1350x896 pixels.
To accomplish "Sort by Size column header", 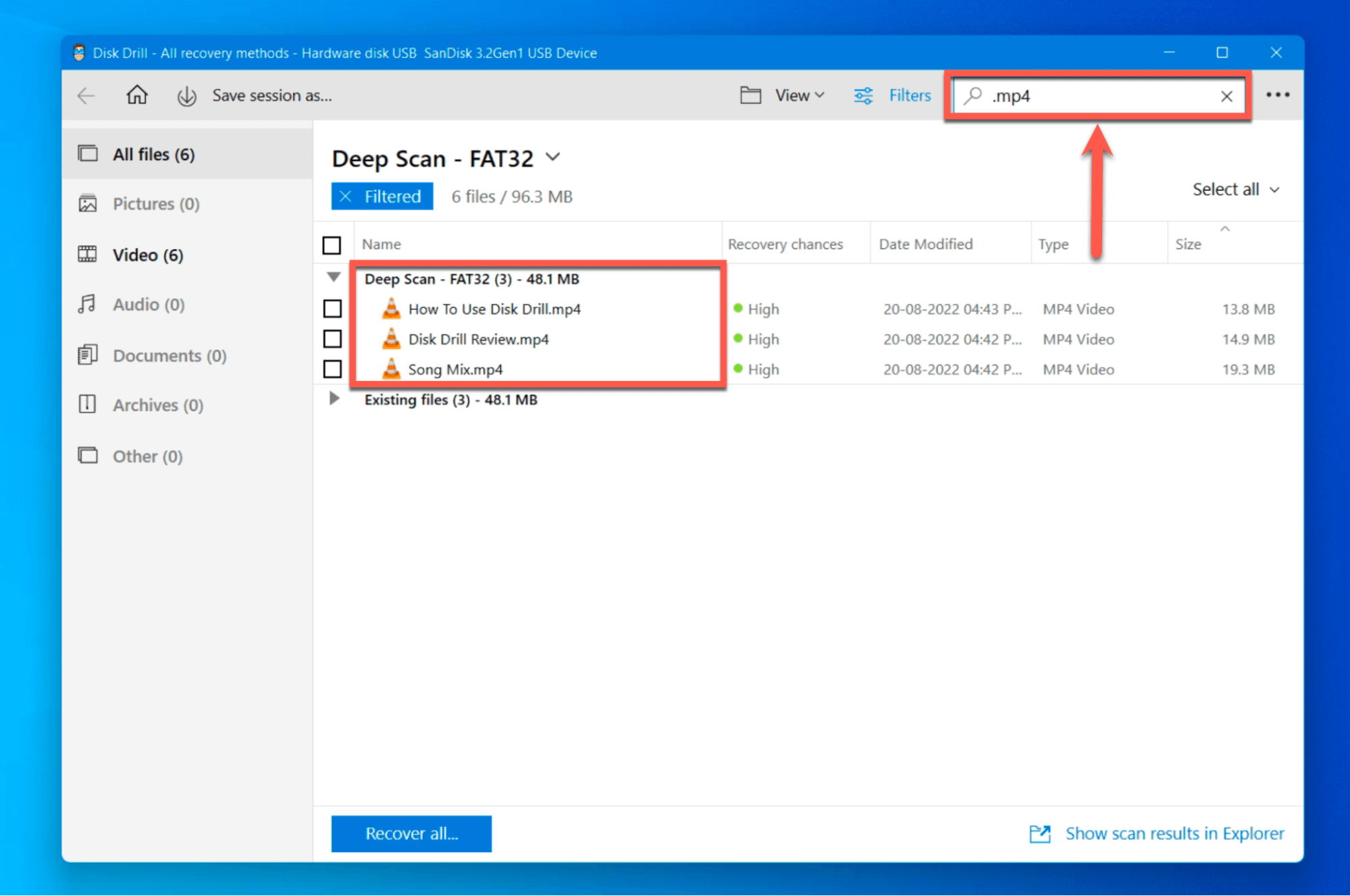I will point(1187,244).
